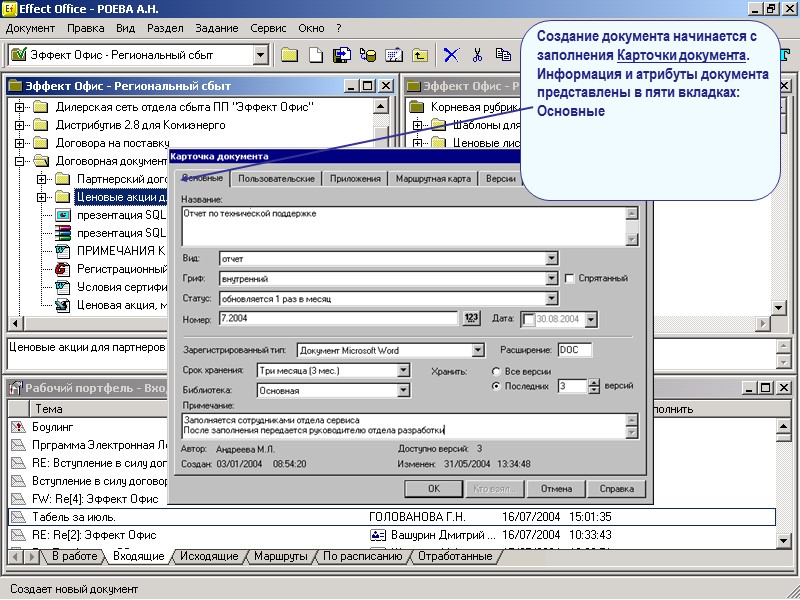This screenshot has height=600, width=800.
Task: Open the Статус dropdown list
Action: [x=552, y=298]
